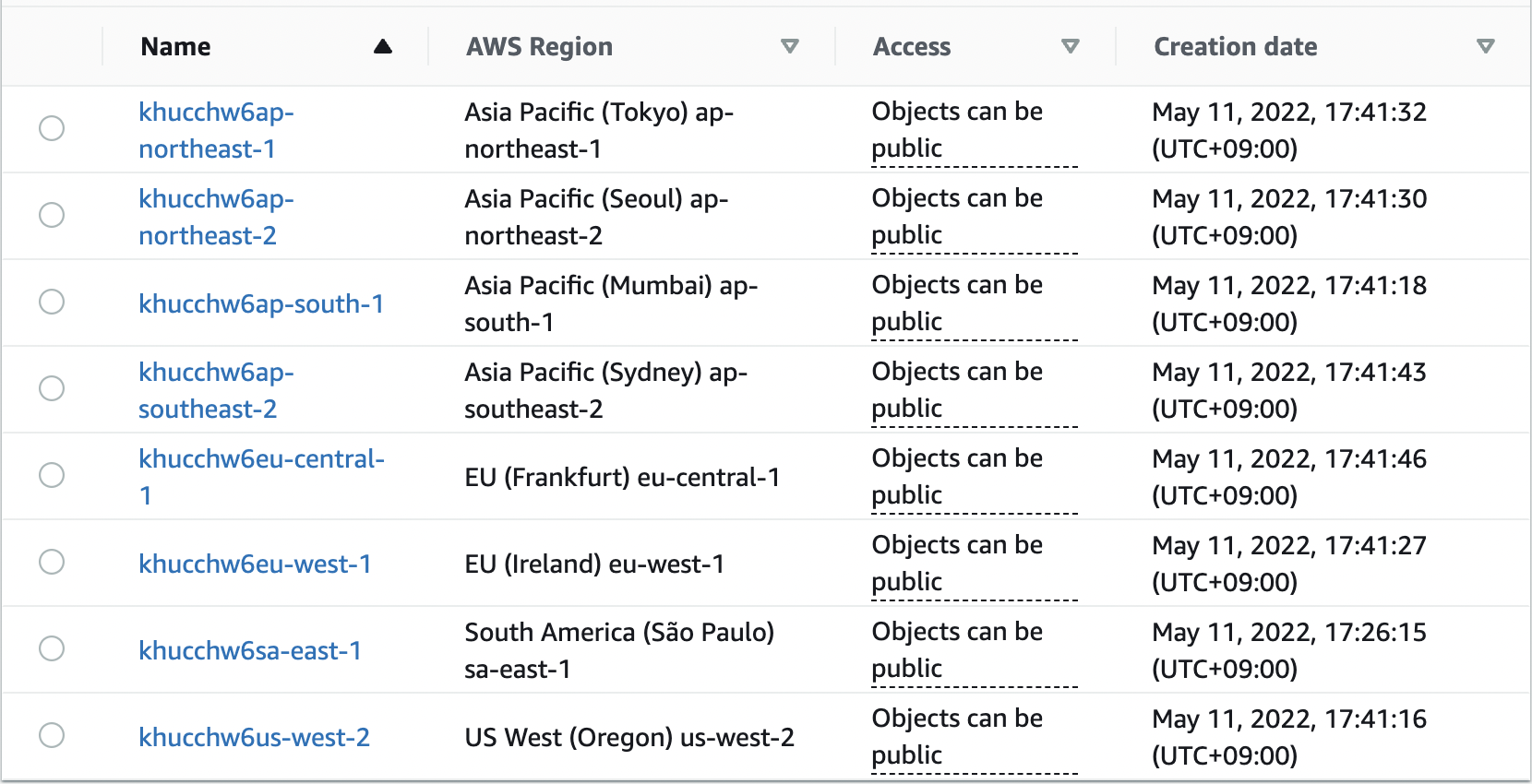
Task: Click the Name column ascending sort arrow
Action: [x=383, y=47]
